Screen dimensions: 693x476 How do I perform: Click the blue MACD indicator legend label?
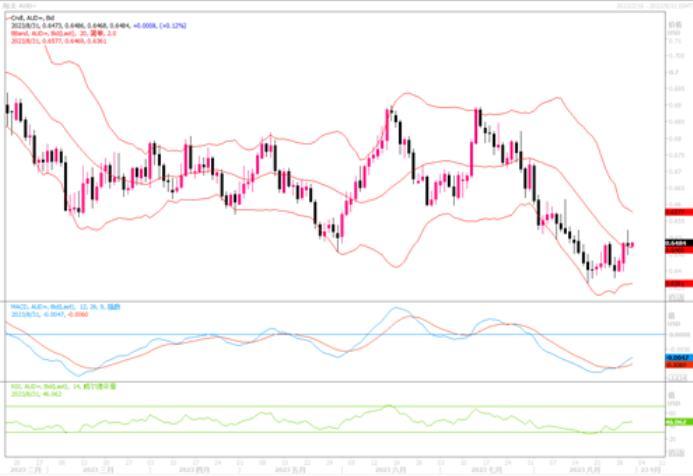point(65,307)
